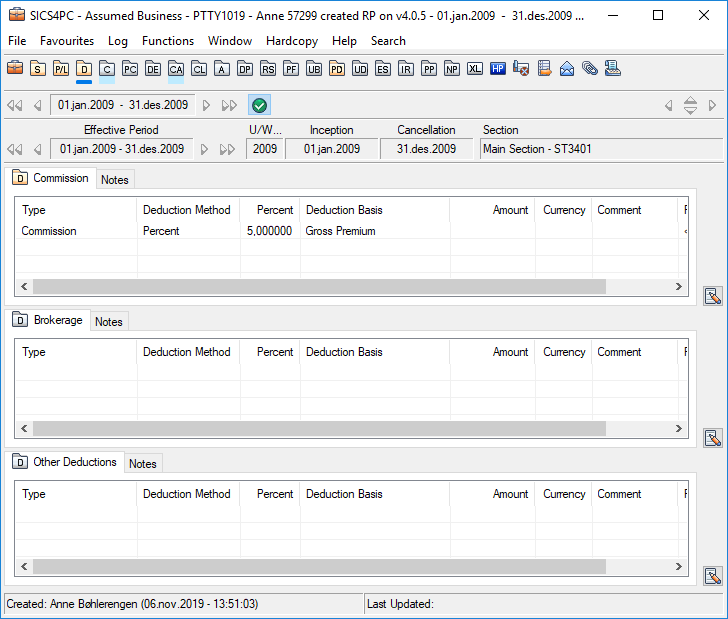Click the Deduction Method column header in Commission table
Screen dimensions: 728x619
point(187,210)
